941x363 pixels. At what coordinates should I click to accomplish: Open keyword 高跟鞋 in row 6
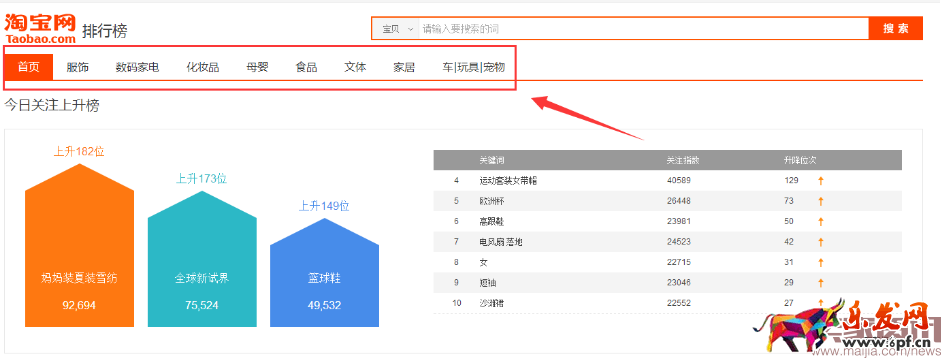pyautogui.click(x=492, y=221)
